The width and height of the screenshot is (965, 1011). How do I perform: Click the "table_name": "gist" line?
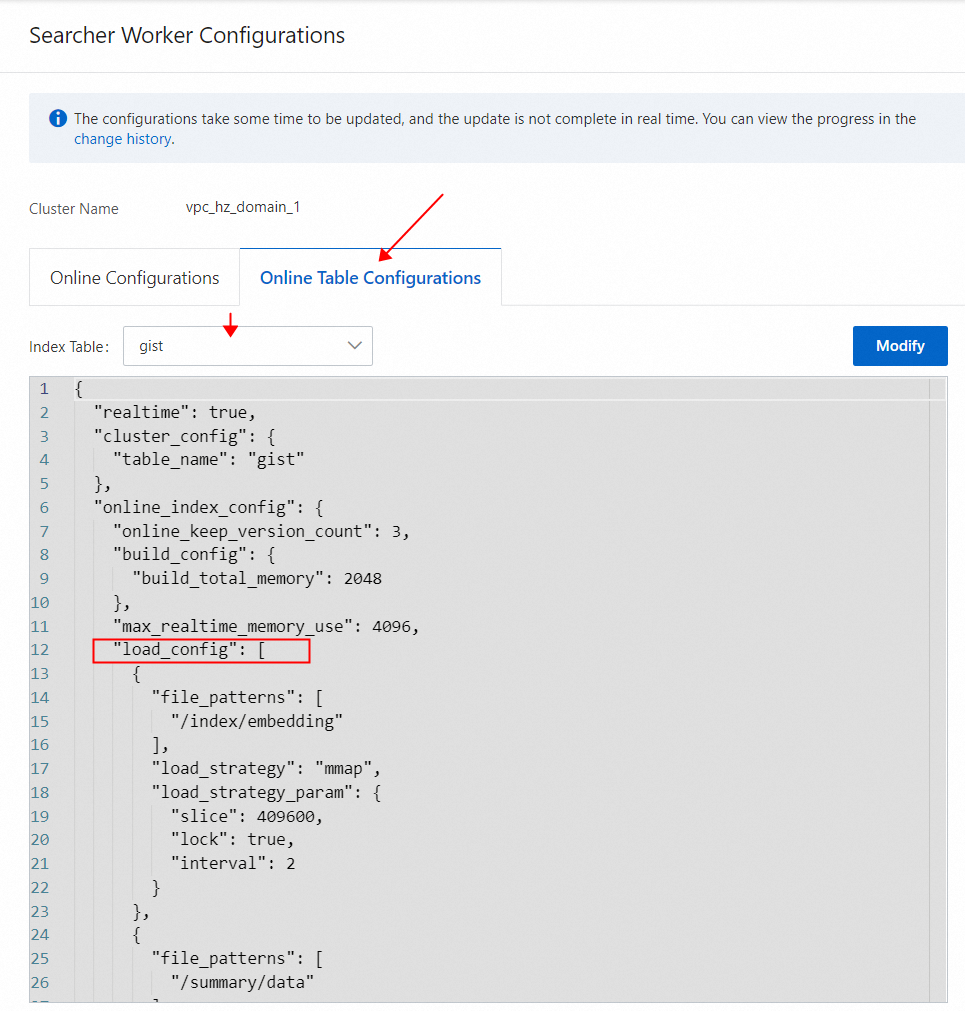pyautogui.click(x=208, y=460)
